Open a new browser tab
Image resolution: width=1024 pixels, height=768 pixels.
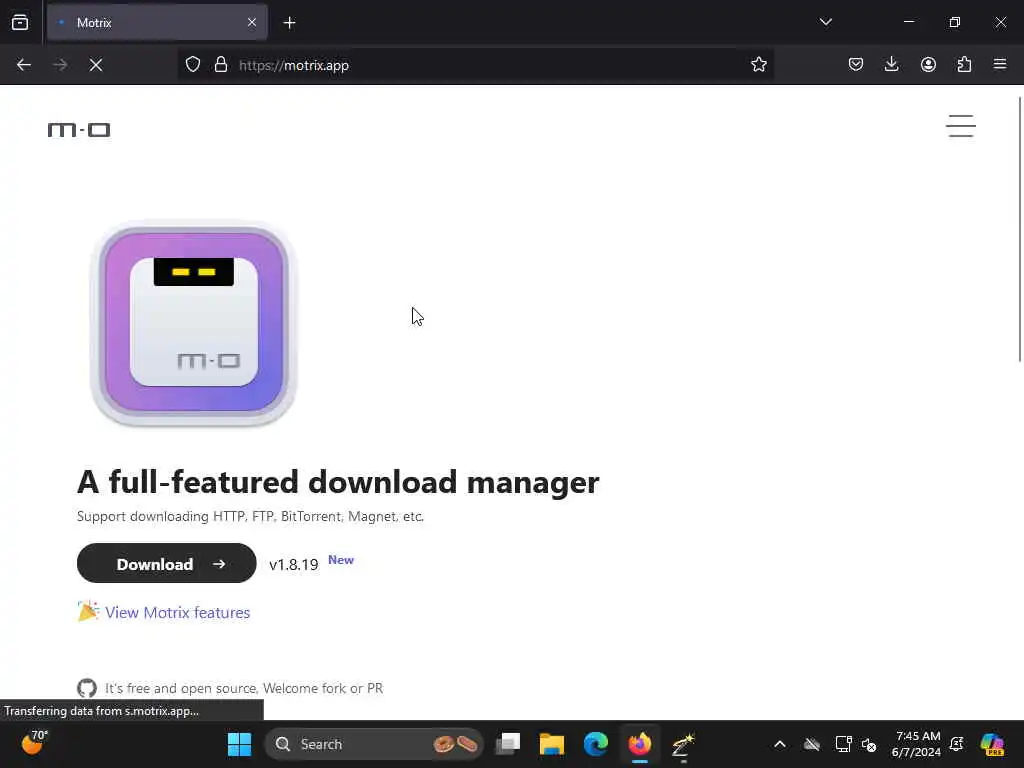click(289, 23)
